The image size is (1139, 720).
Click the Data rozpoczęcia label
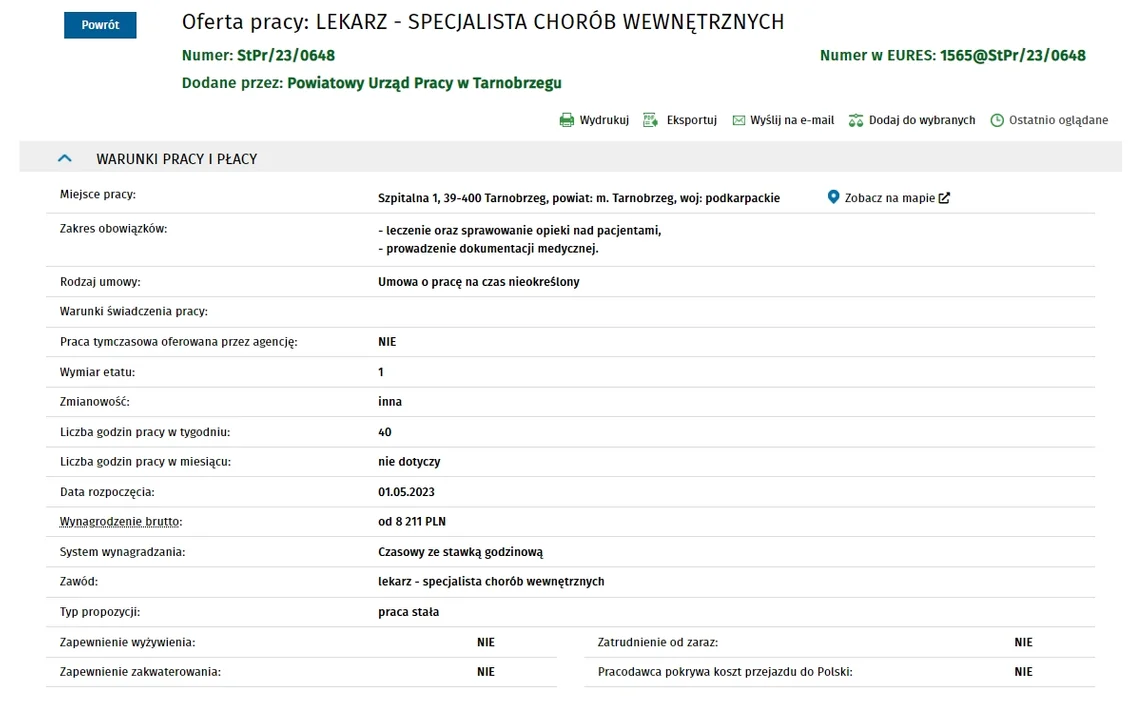(x=107, y=492)
